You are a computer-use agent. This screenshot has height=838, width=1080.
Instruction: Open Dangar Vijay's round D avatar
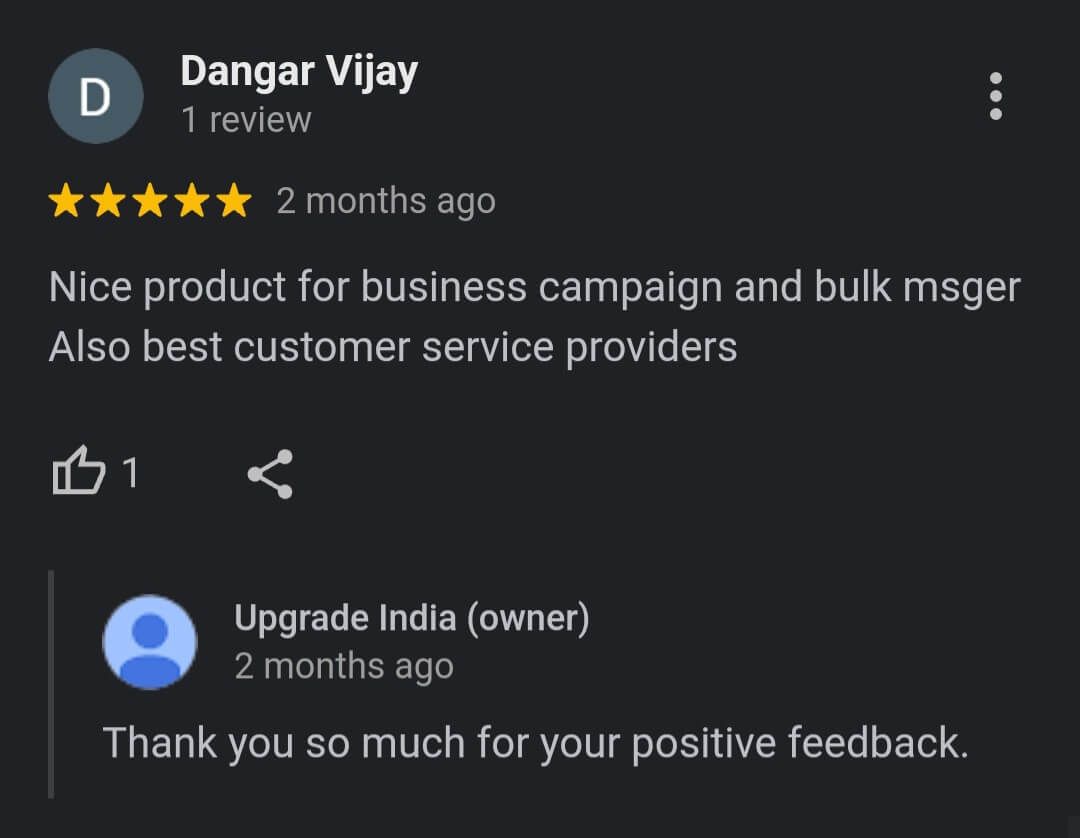96,96
